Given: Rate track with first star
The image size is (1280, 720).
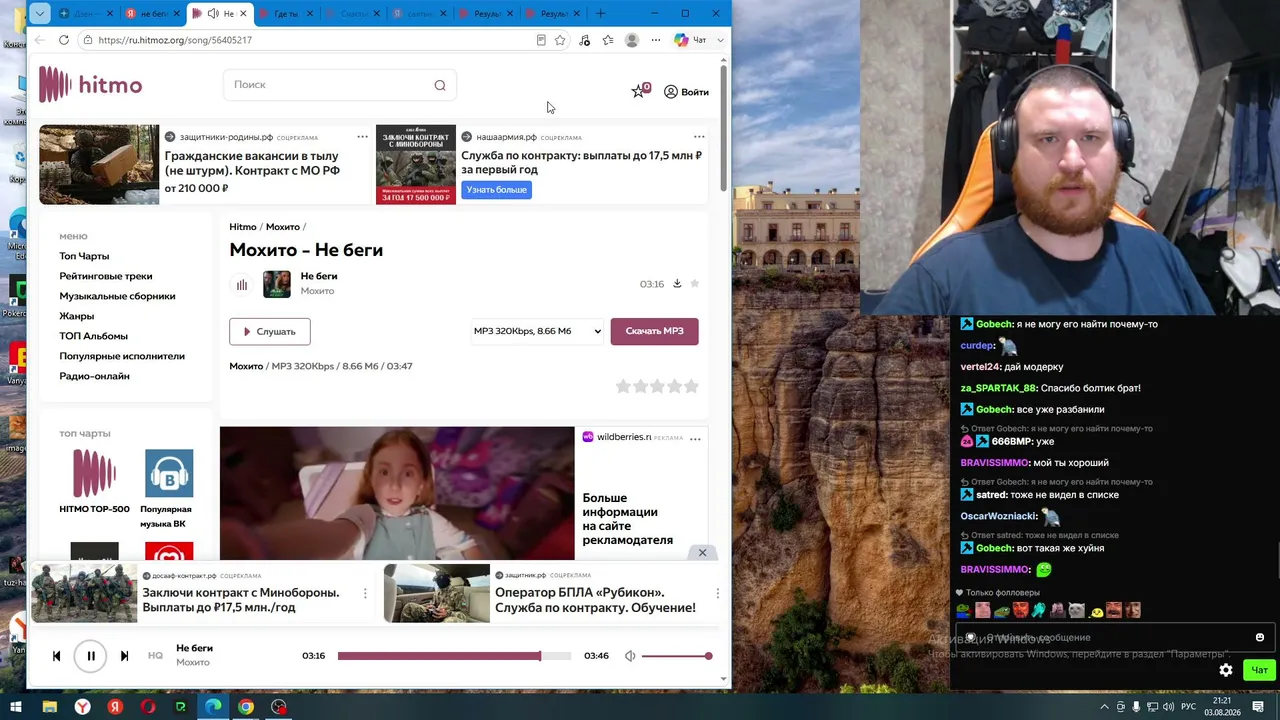Looking at the screenshot, I should pos(623,386).
